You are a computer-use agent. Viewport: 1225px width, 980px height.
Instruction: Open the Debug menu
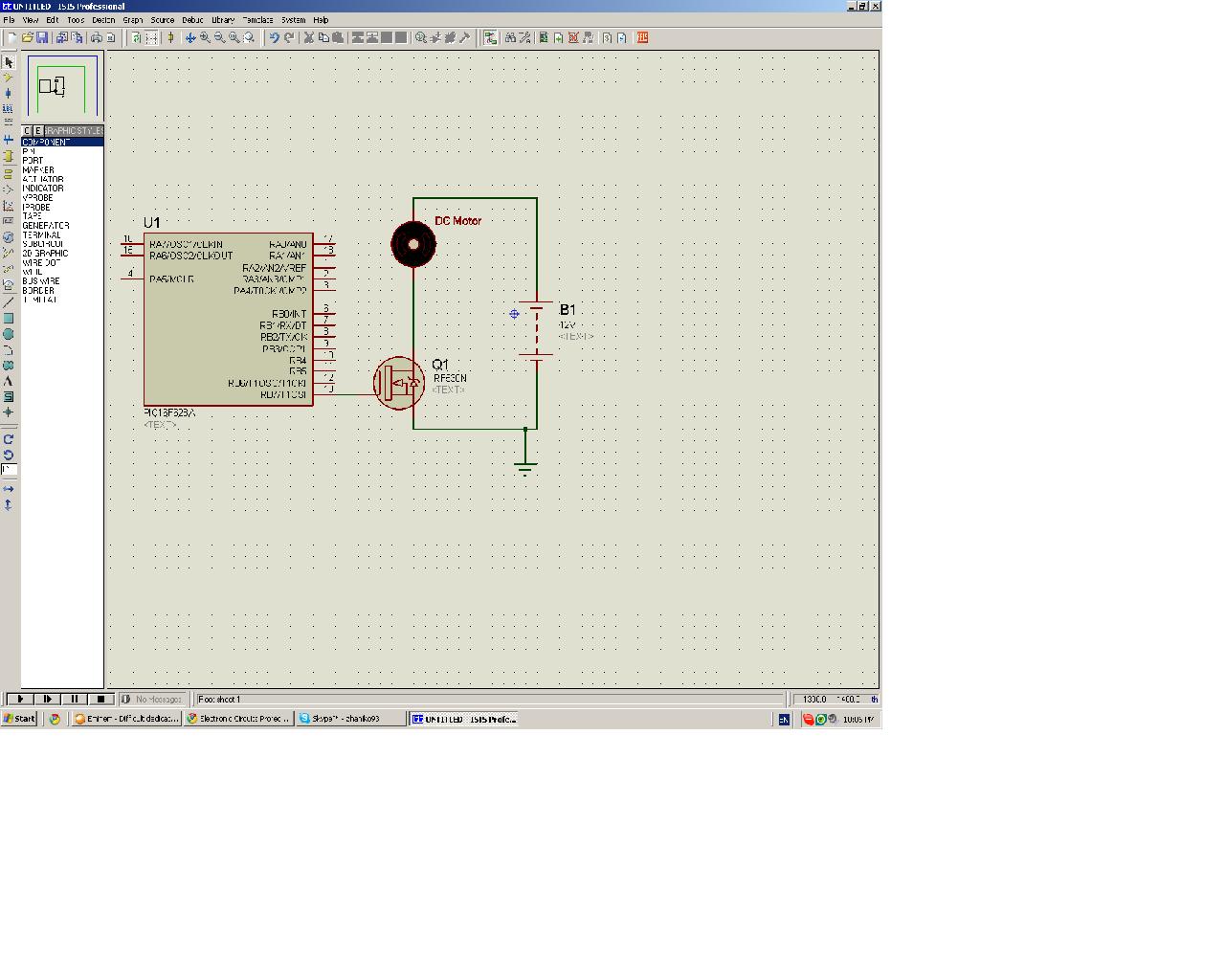[192, 19]
